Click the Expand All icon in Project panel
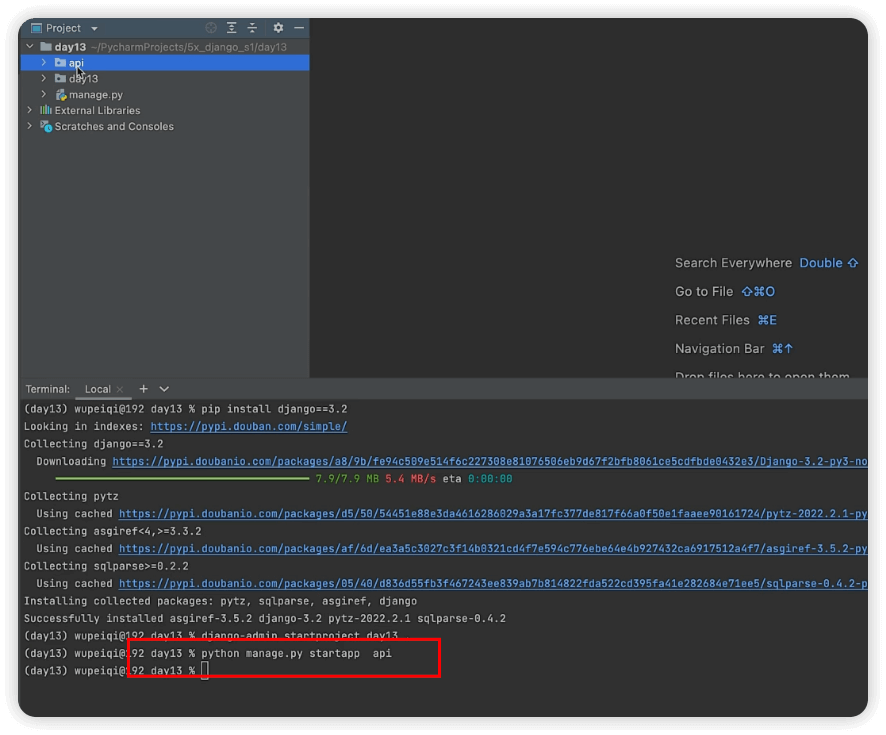 (232, 28)
